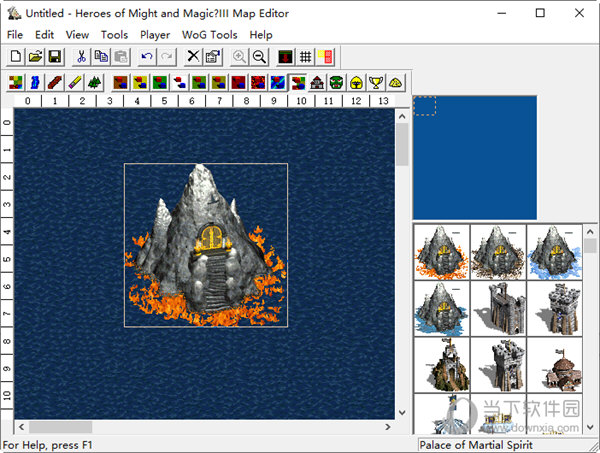The image size is (600, 453).
Task: Toggle the map grid overlay
Action: [x=305, y=57]
